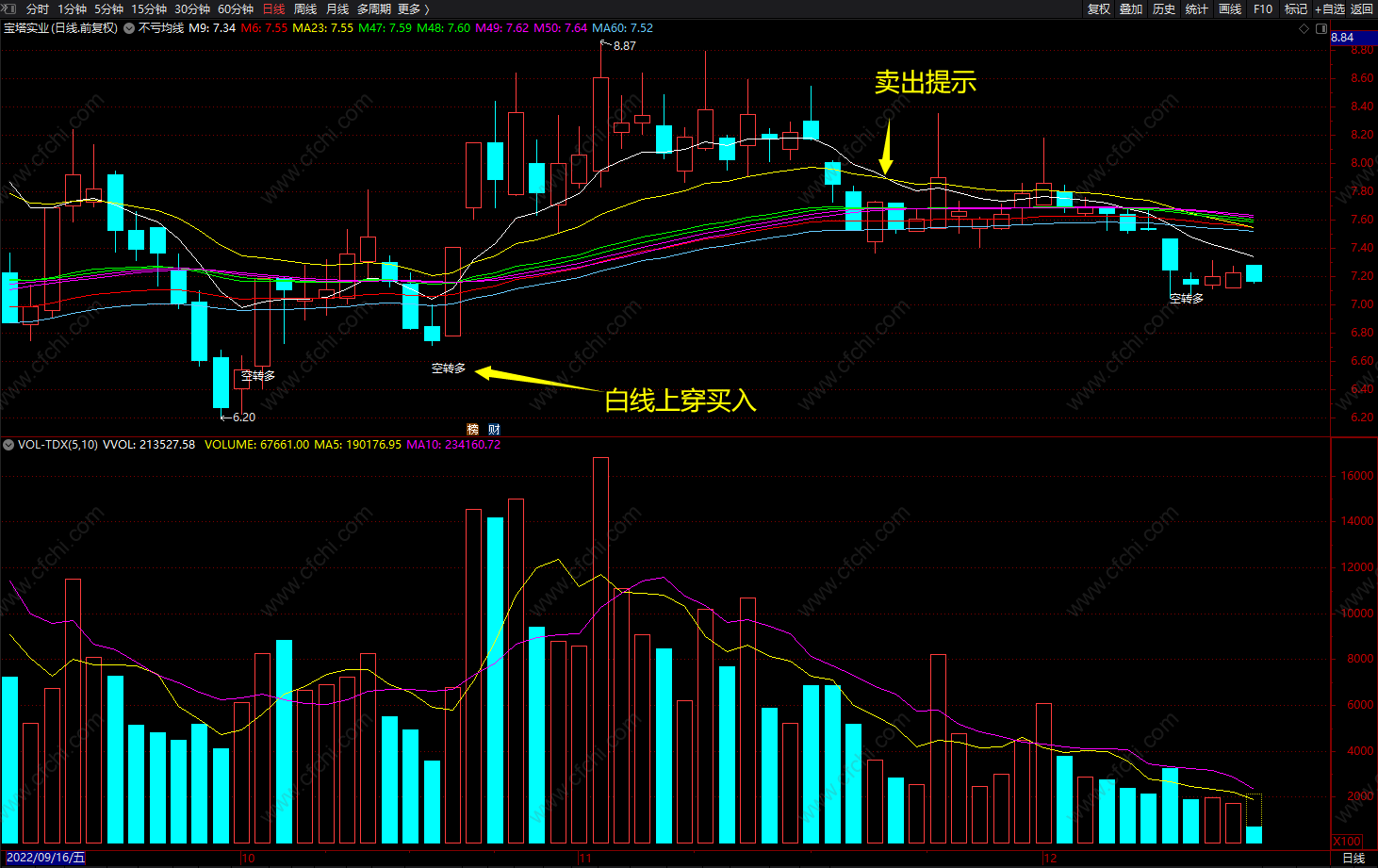Screen dimensions: 1378x868
Task: Select the 15分钟 period tab
Action: [x=149, y=8]
